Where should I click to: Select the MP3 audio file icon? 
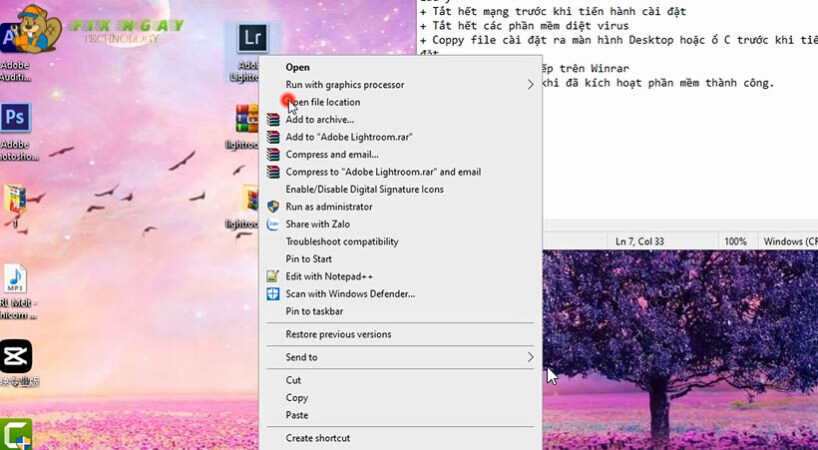(15, 279)
